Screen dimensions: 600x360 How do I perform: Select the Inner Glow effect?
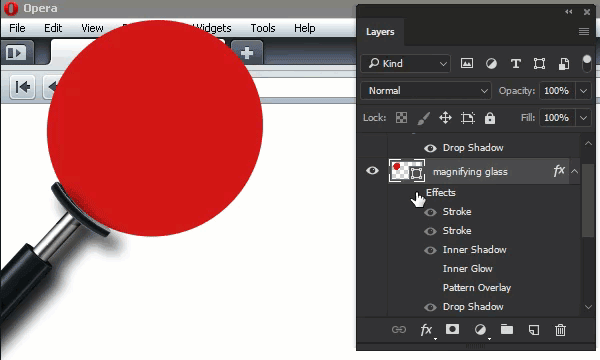pos(468,269)
